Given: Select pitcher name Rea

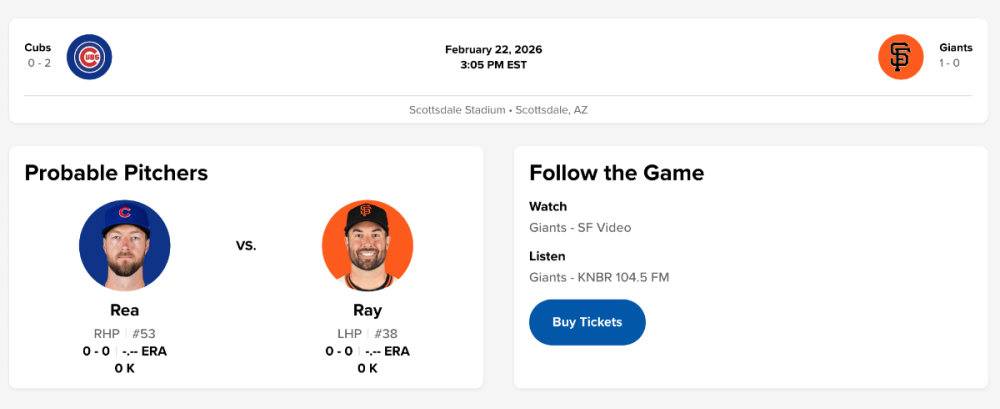Looking at the screenshot, I should point(125,310).
